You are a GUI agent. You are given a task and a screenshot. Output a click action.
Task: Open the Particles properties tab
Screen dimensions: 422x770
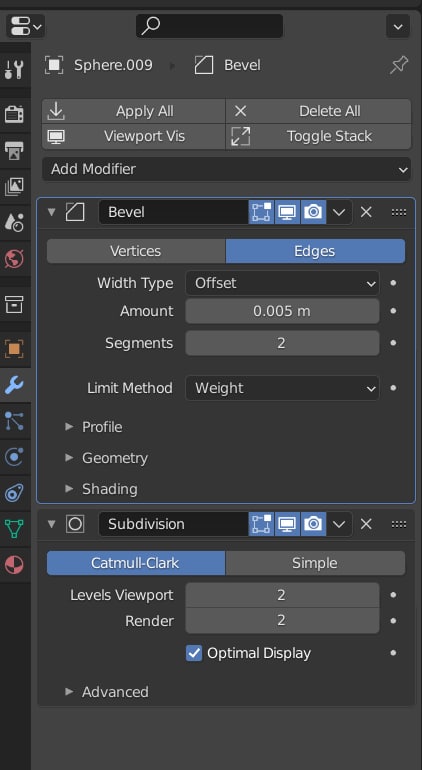coord(14,421)
